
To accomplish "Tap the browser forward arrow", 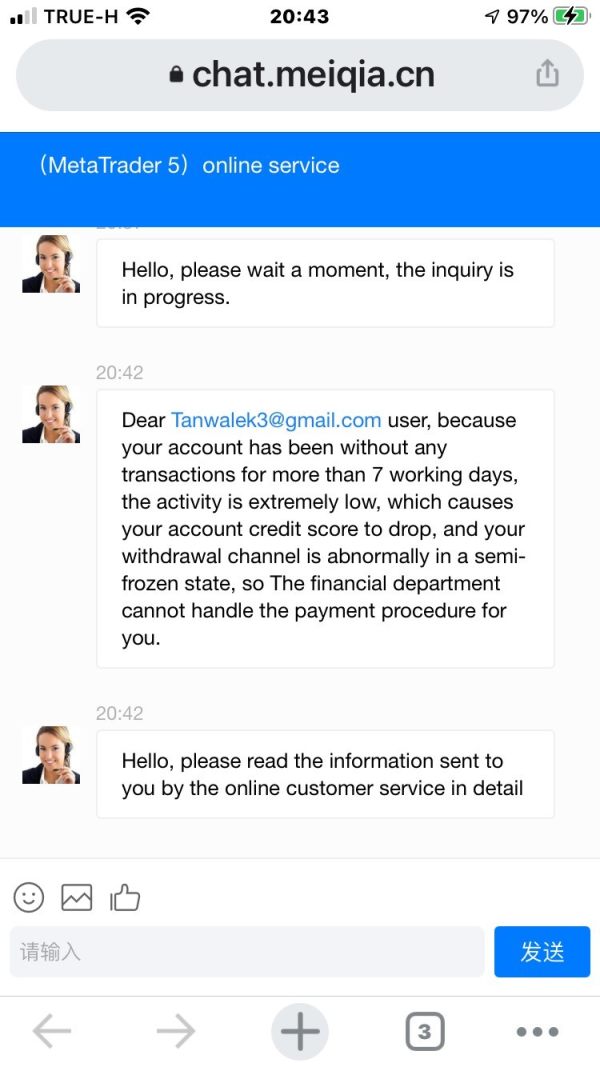I will 176,1032.
